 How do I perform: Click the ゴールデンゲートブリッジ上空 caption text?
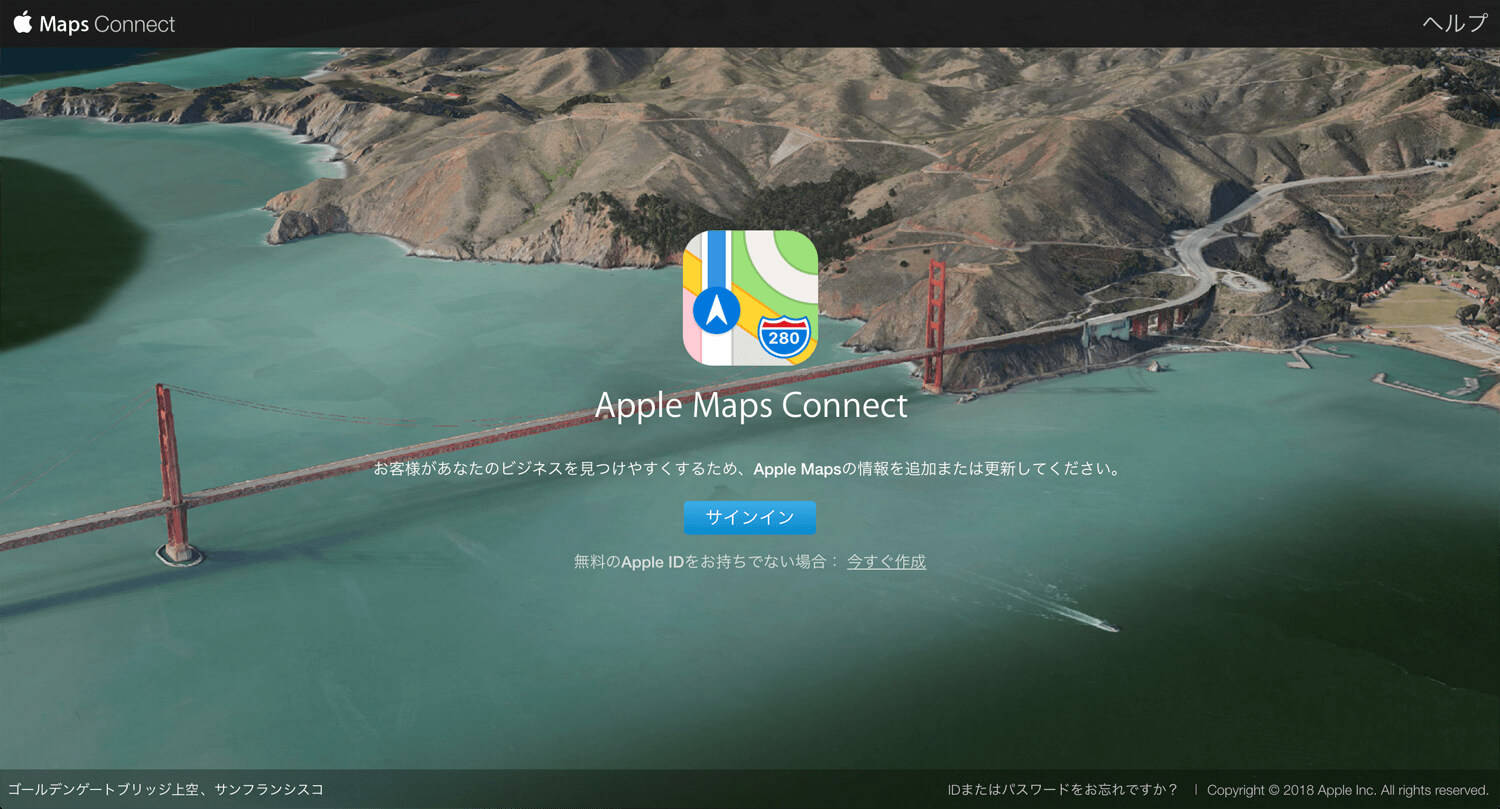[165, 790]
